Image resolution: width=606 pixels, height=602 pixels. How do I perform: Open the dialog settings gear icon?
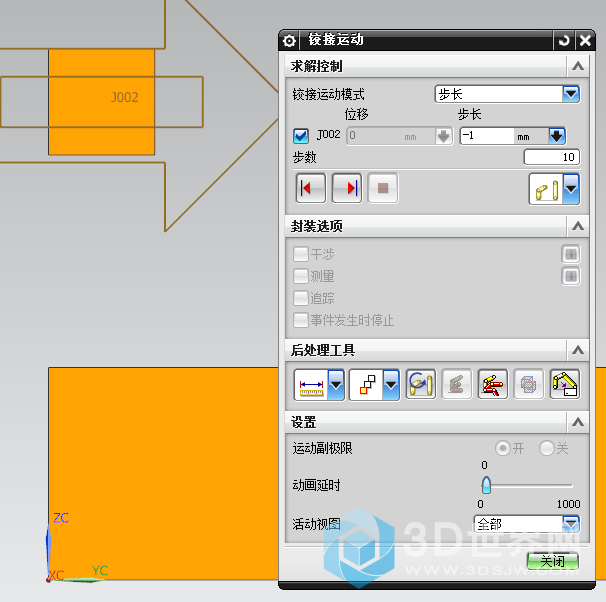point(289,41)
